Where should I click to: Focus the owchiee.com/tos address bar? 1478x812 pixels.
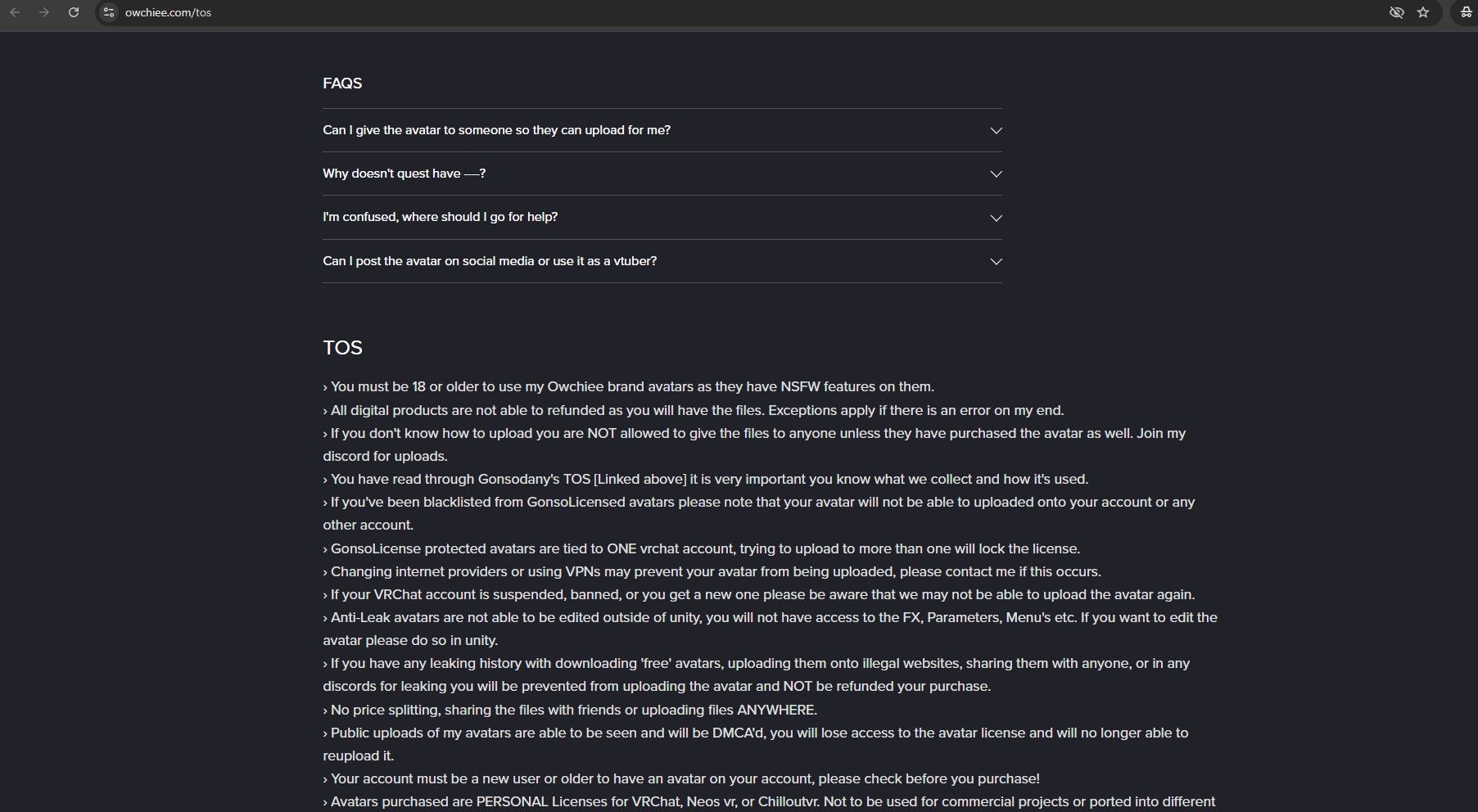pyautogui.click(x=737, y=12)
